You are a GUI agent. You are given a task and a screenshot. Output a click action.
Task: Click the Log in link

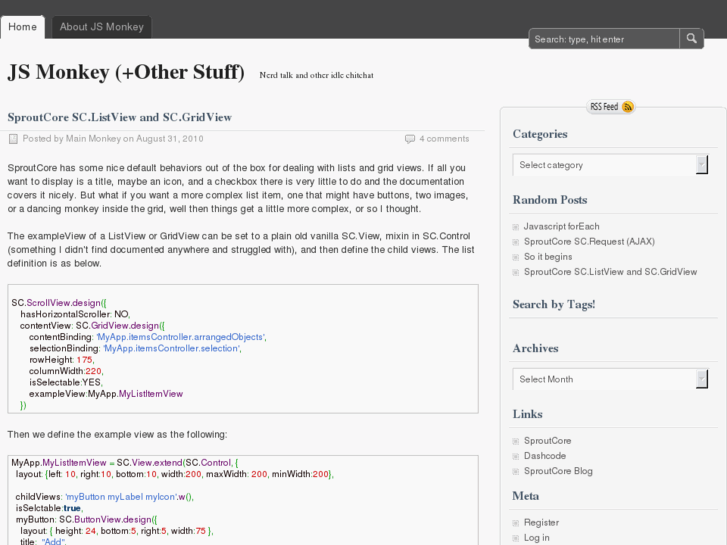[x=537, y=537]
